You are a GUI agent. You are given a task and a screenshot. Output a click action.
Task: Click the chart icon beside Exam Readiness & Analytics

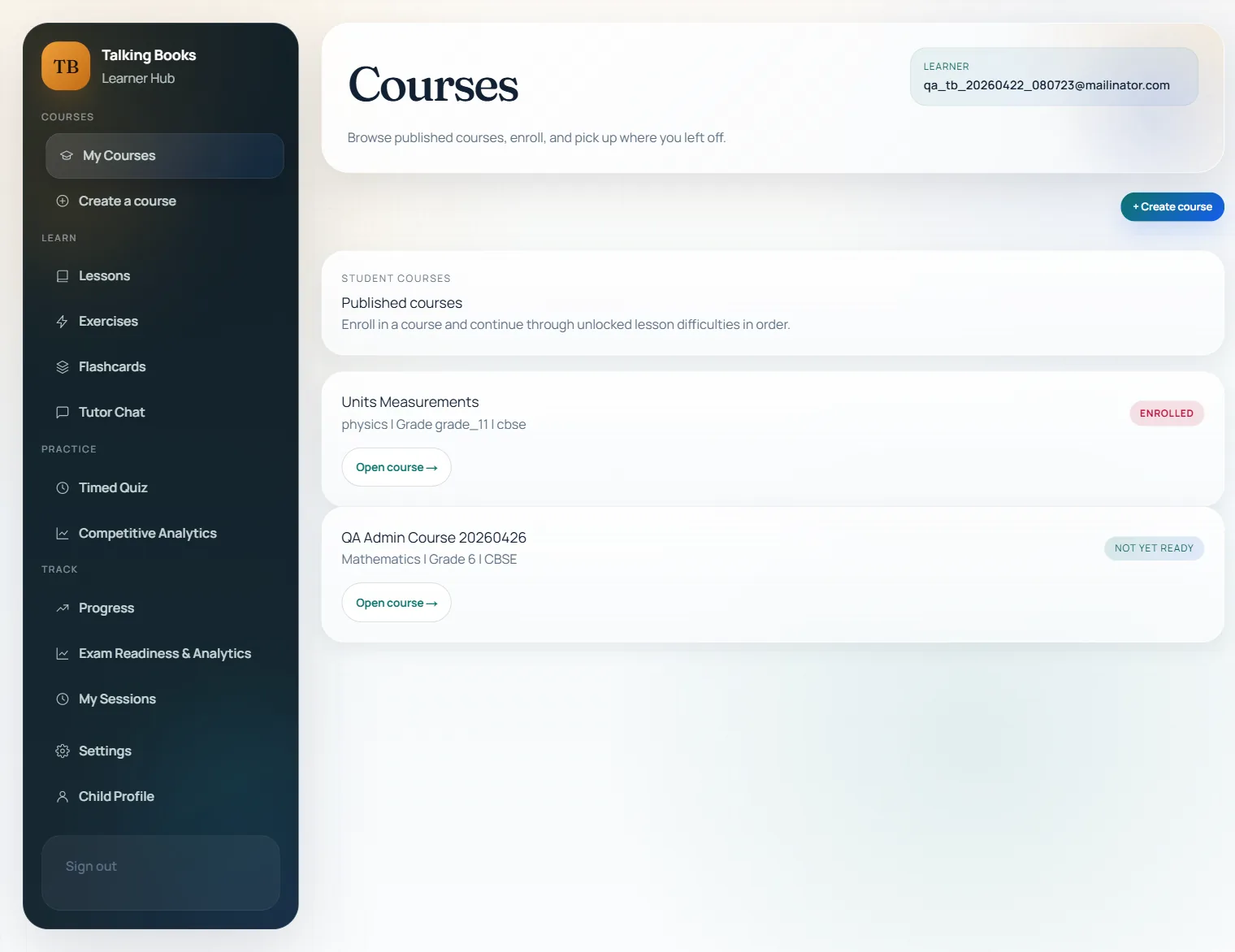(63, 654)
